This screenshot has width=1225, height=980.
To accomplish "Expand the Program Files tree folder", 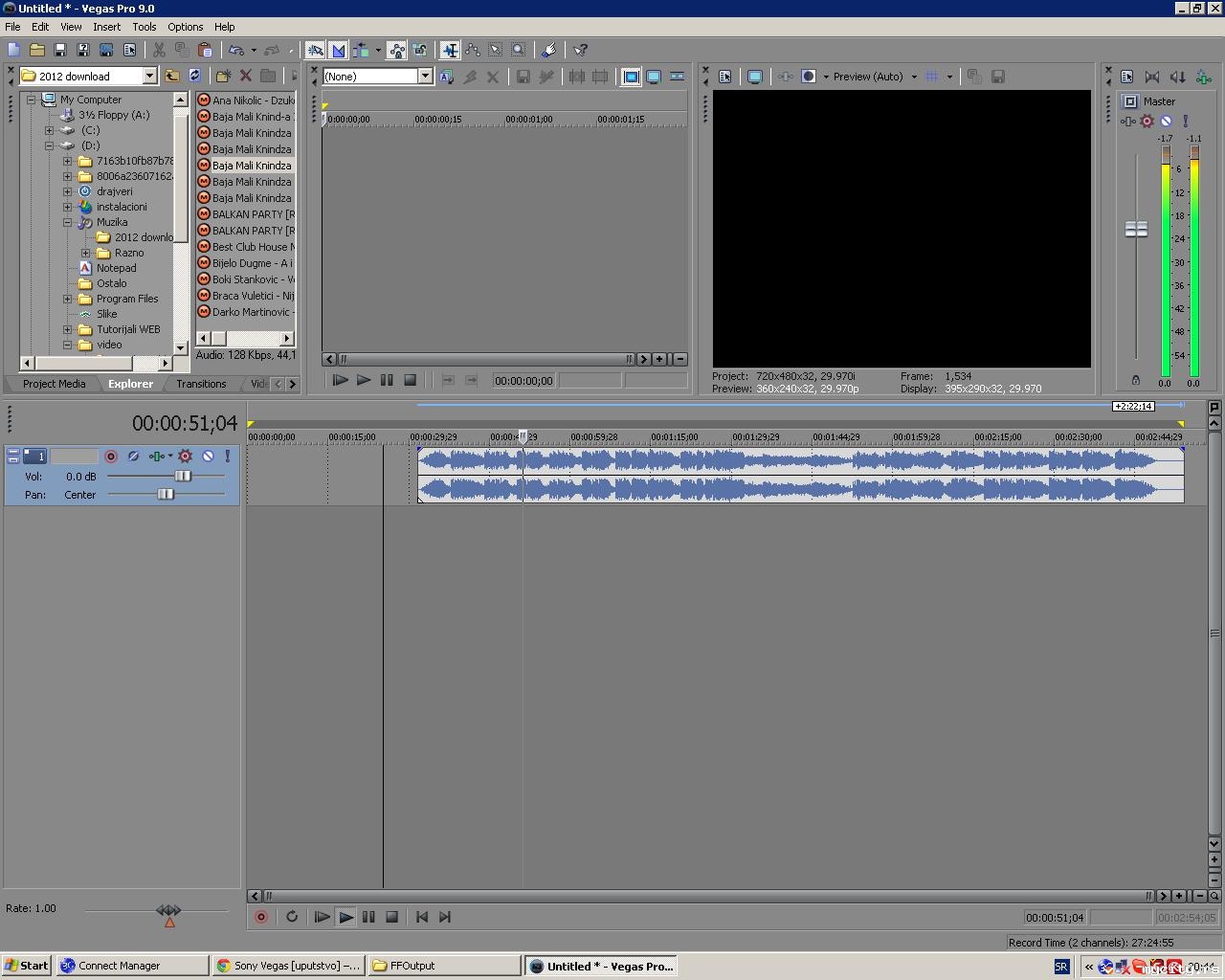I will 67,299.
